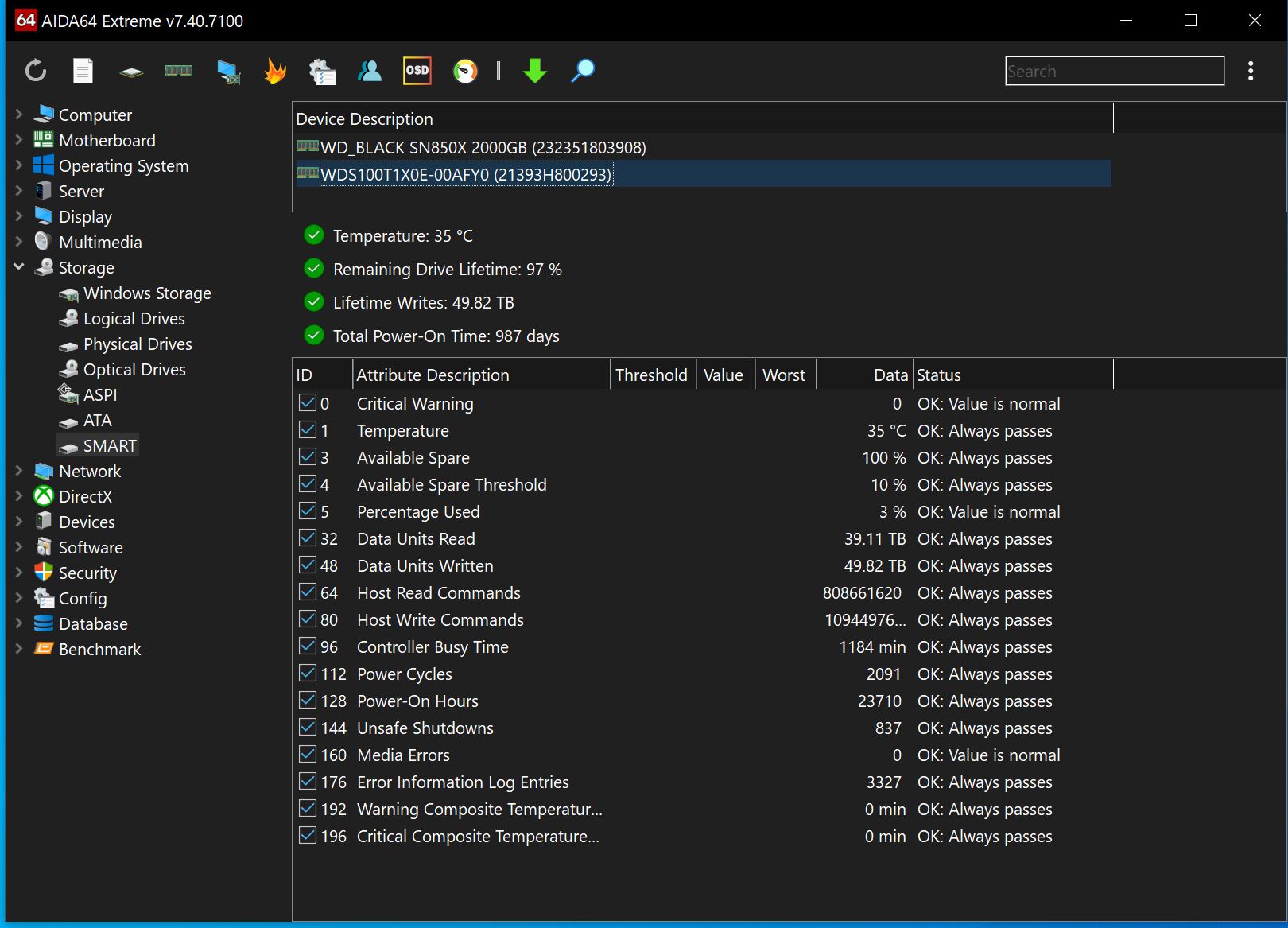The image size is (1288, 928).
Task: Click the Security shield icon
Action: tap(44, 573)
